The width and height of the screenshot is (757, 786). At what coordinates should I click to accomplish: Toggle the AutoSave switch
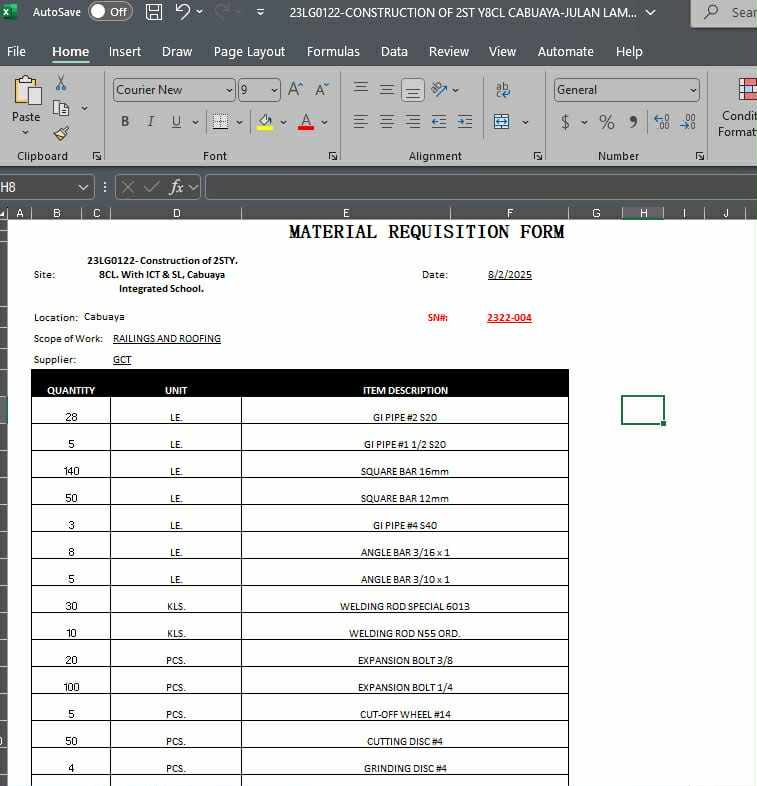(x=110, y=12)
